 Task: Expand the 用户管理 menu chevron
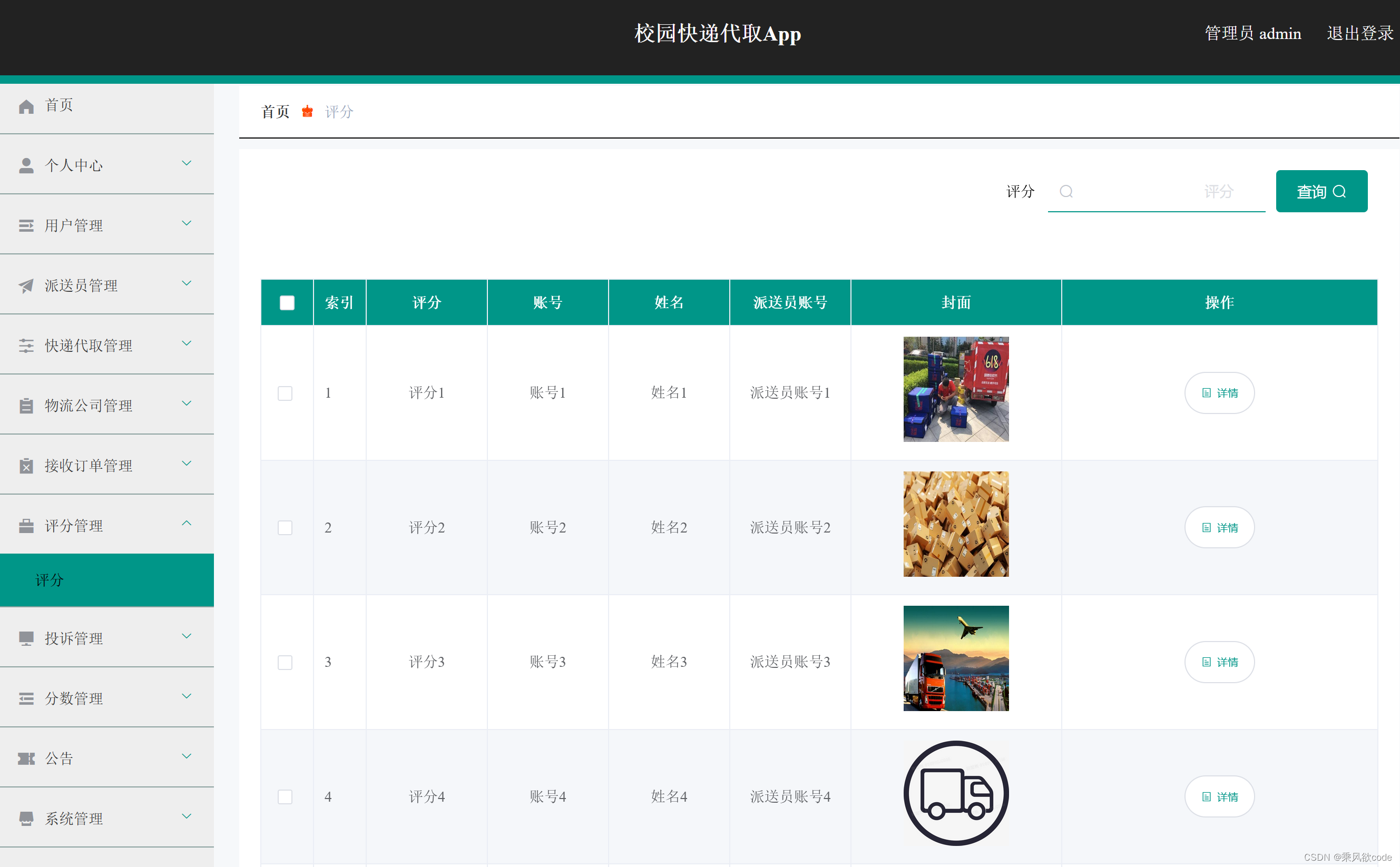coord(187,224)
